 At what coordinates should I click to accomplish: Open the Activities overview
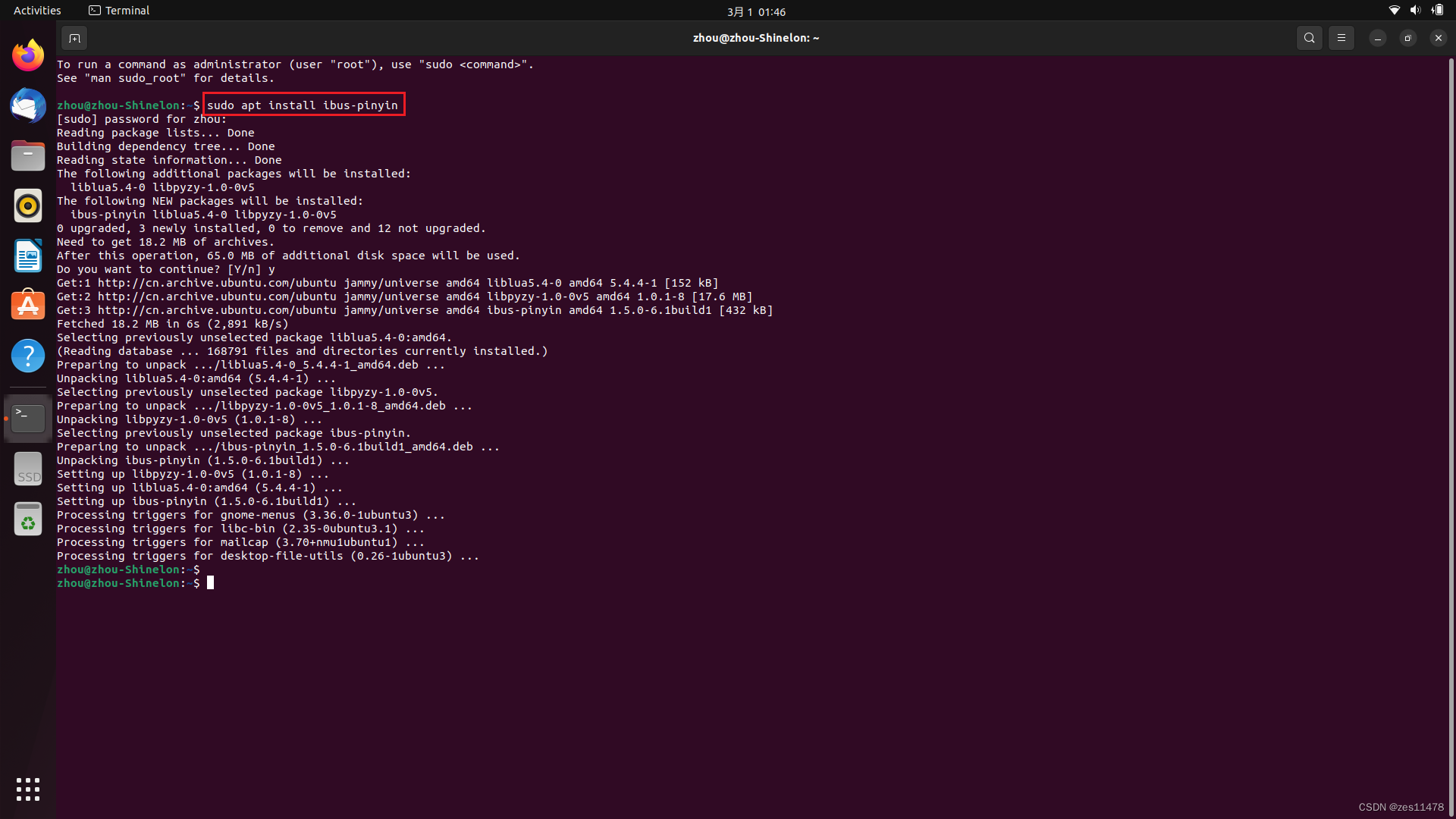tap(37, 10)
